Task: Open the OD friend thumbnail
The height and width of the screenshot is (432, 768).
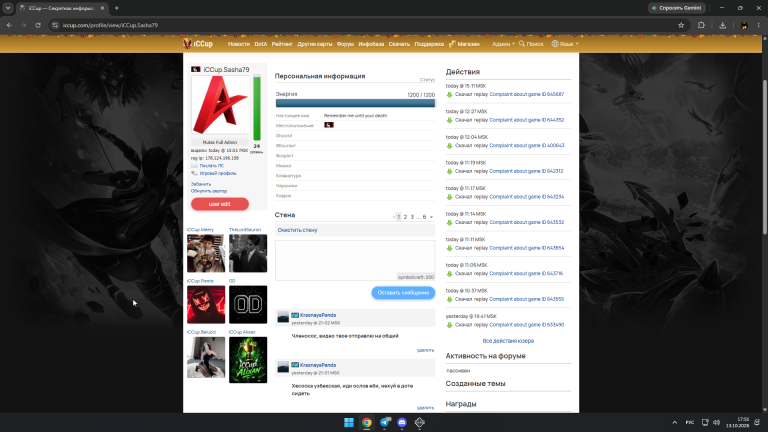Action: click(x=248, y=305)
